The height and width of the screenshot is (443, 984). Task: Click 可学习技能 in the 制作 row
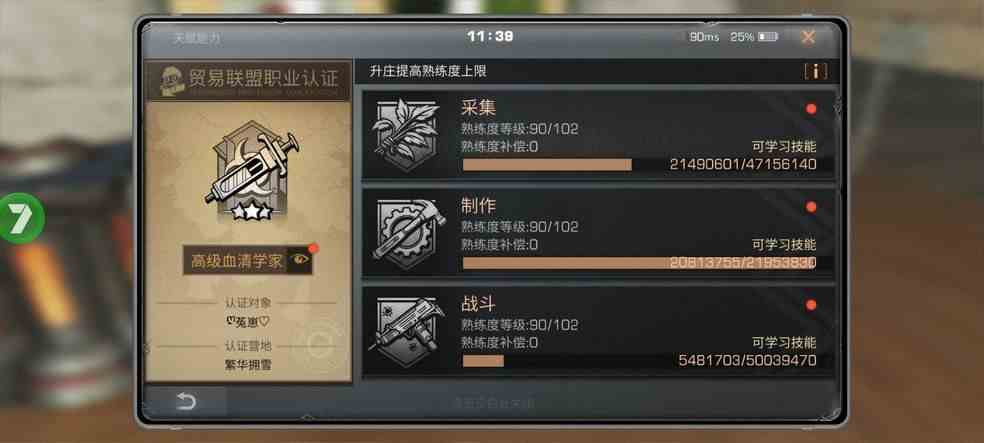tap(784, 245)
